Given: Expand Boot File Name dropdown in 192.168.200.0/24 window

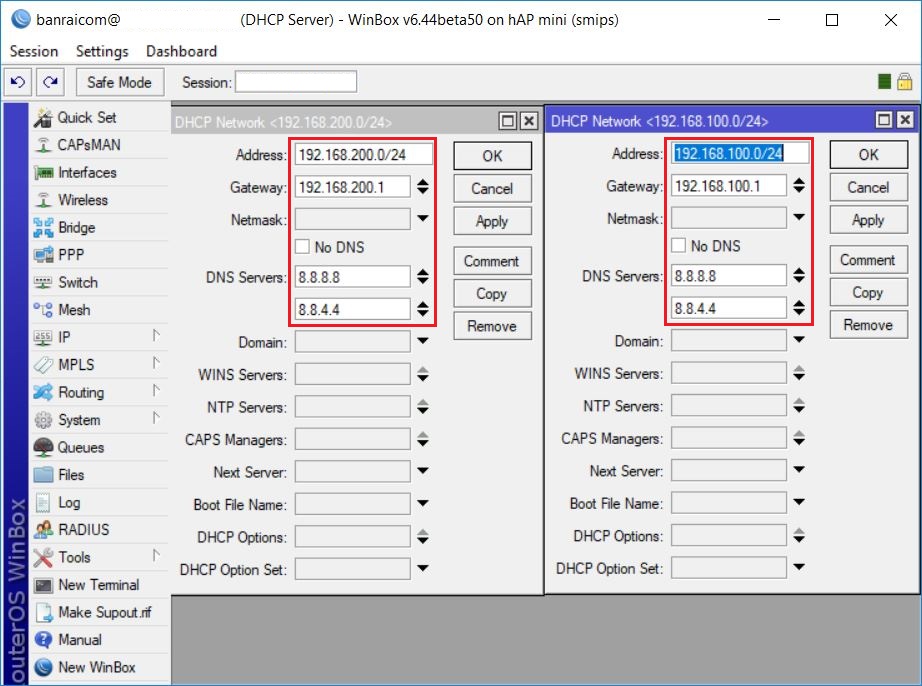Looking at the screenshot, I should click(x=423, y=503).
